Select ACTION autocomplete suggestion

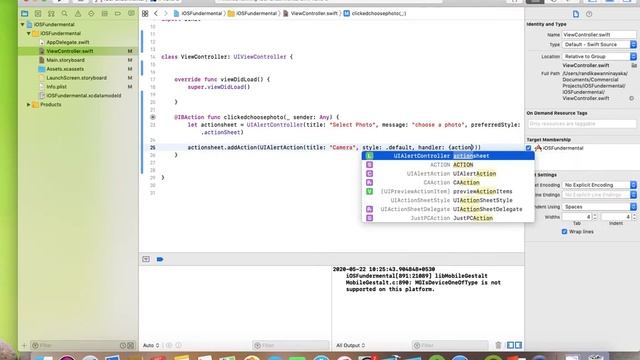[448, 165]
